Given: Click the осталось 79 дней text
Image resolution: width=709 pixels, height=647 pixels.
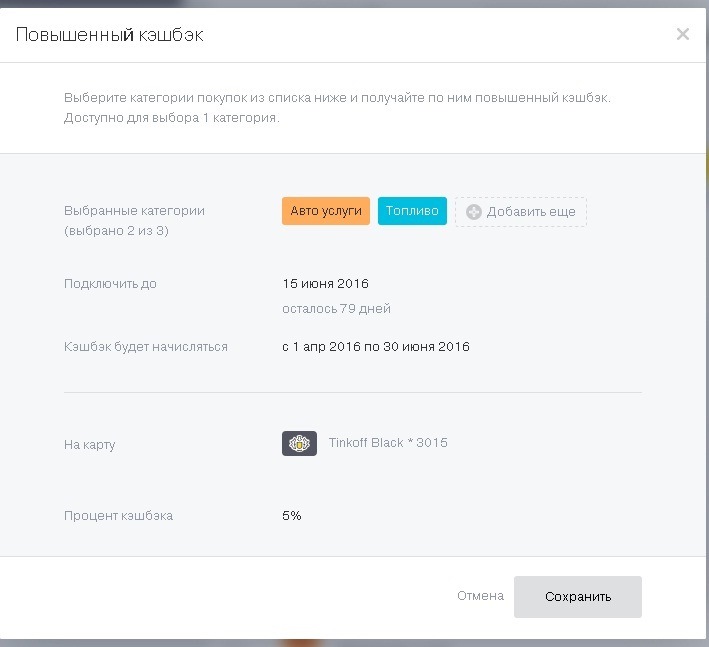Looking at the screenshot, I should [x=336, y=309].
